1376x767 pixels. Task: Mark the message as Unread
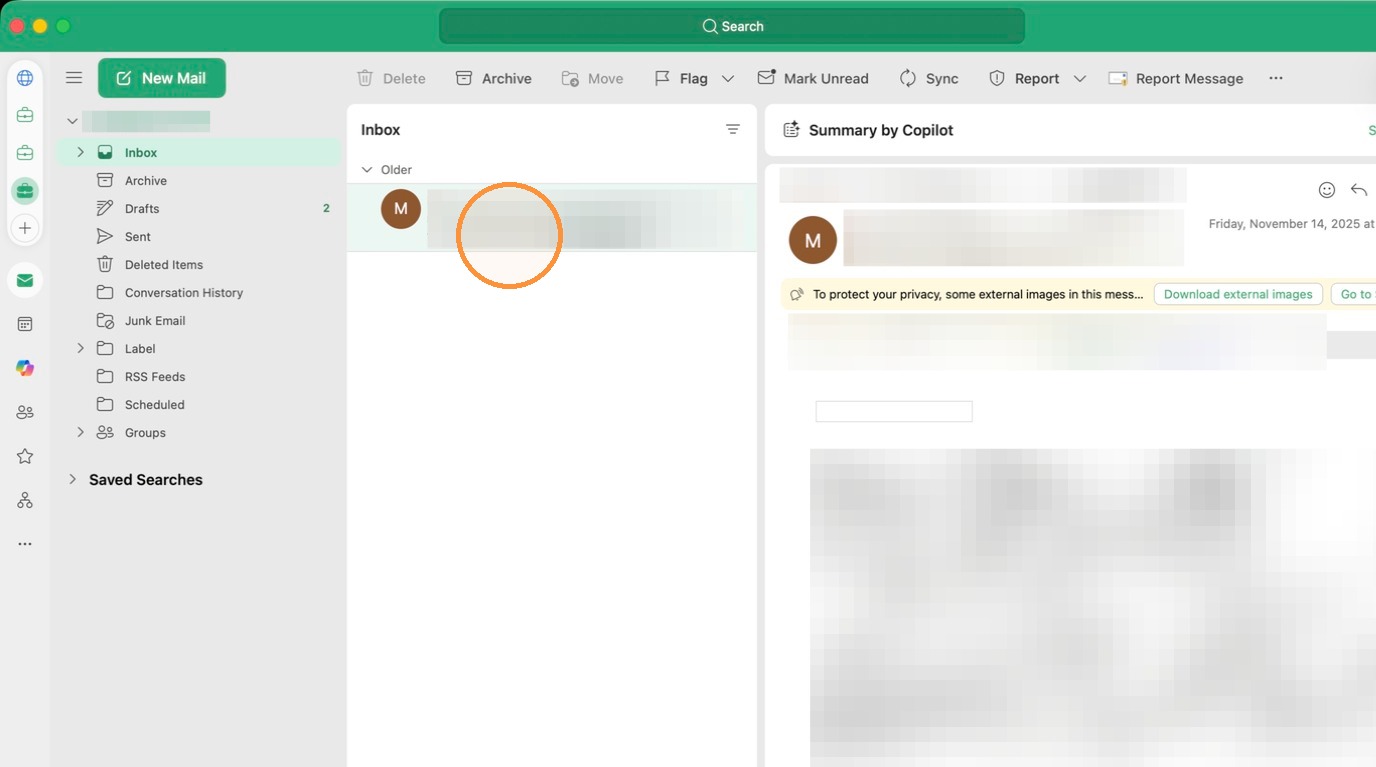coord(813,78)
